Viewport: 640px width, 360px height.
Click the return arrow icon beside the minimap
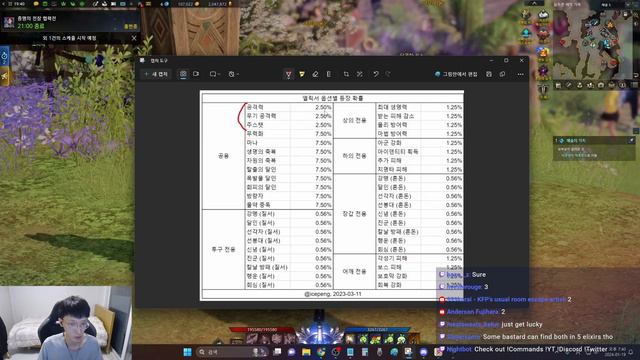(x=636, y=75)
